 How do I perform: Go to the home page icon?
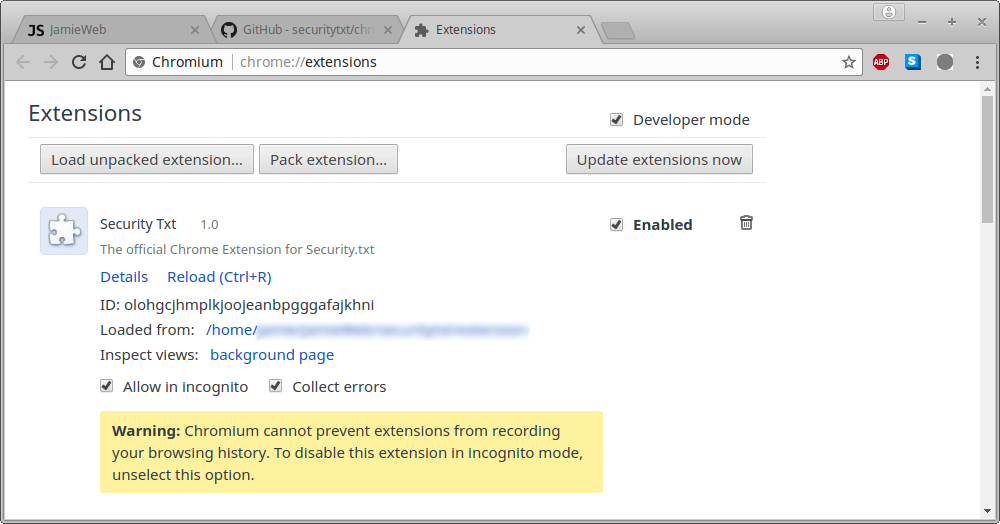(x=107, y=62)
